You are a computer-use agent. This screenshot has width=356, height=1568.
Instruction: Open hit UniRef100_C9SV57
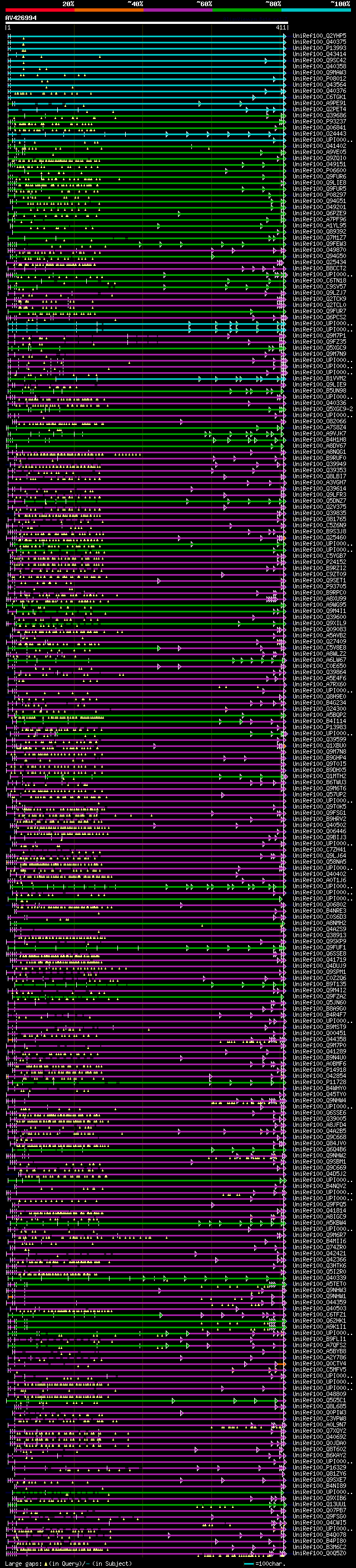(319, 286)
